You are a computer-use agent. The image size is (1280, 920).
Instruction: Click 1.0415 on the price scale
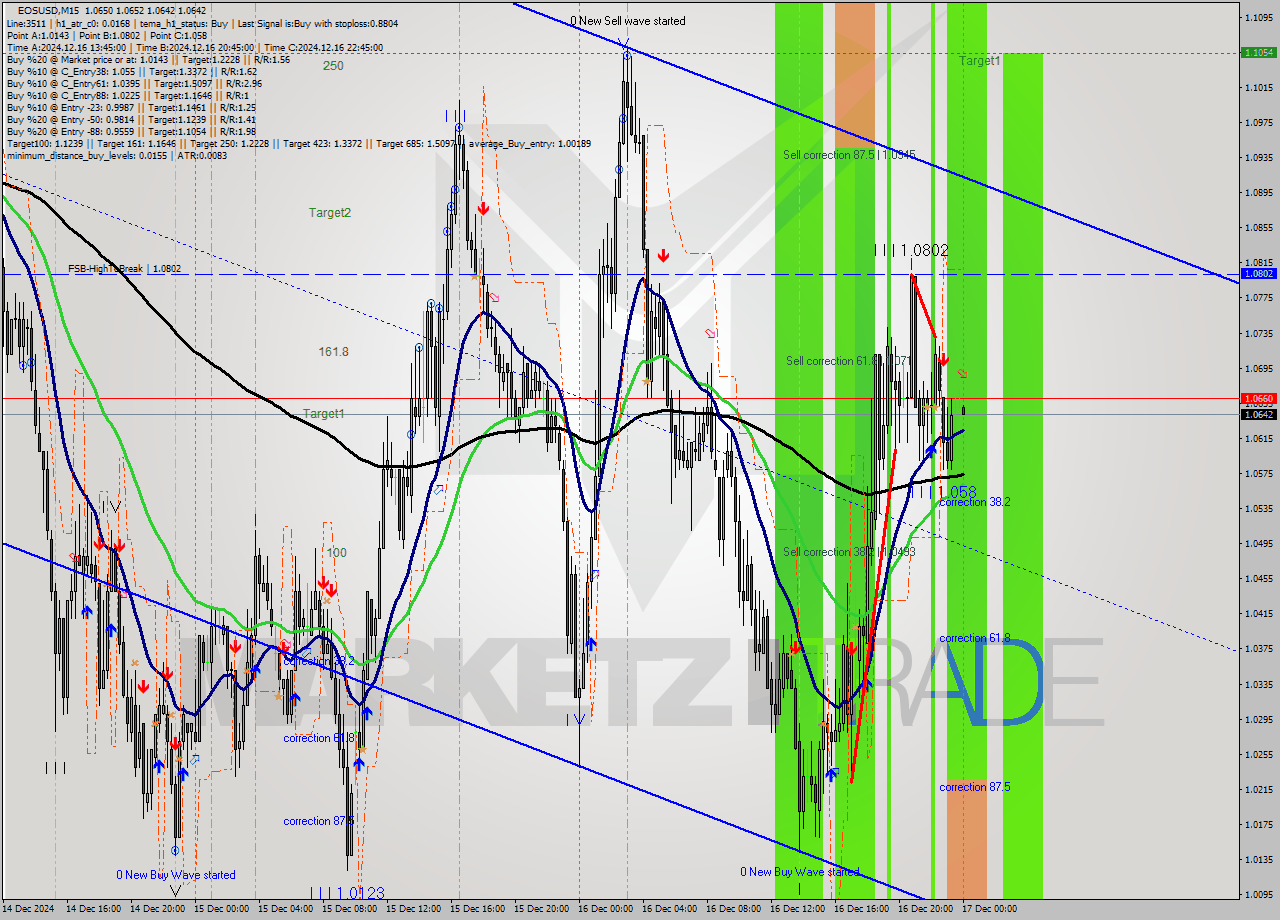coord(1257,613)
